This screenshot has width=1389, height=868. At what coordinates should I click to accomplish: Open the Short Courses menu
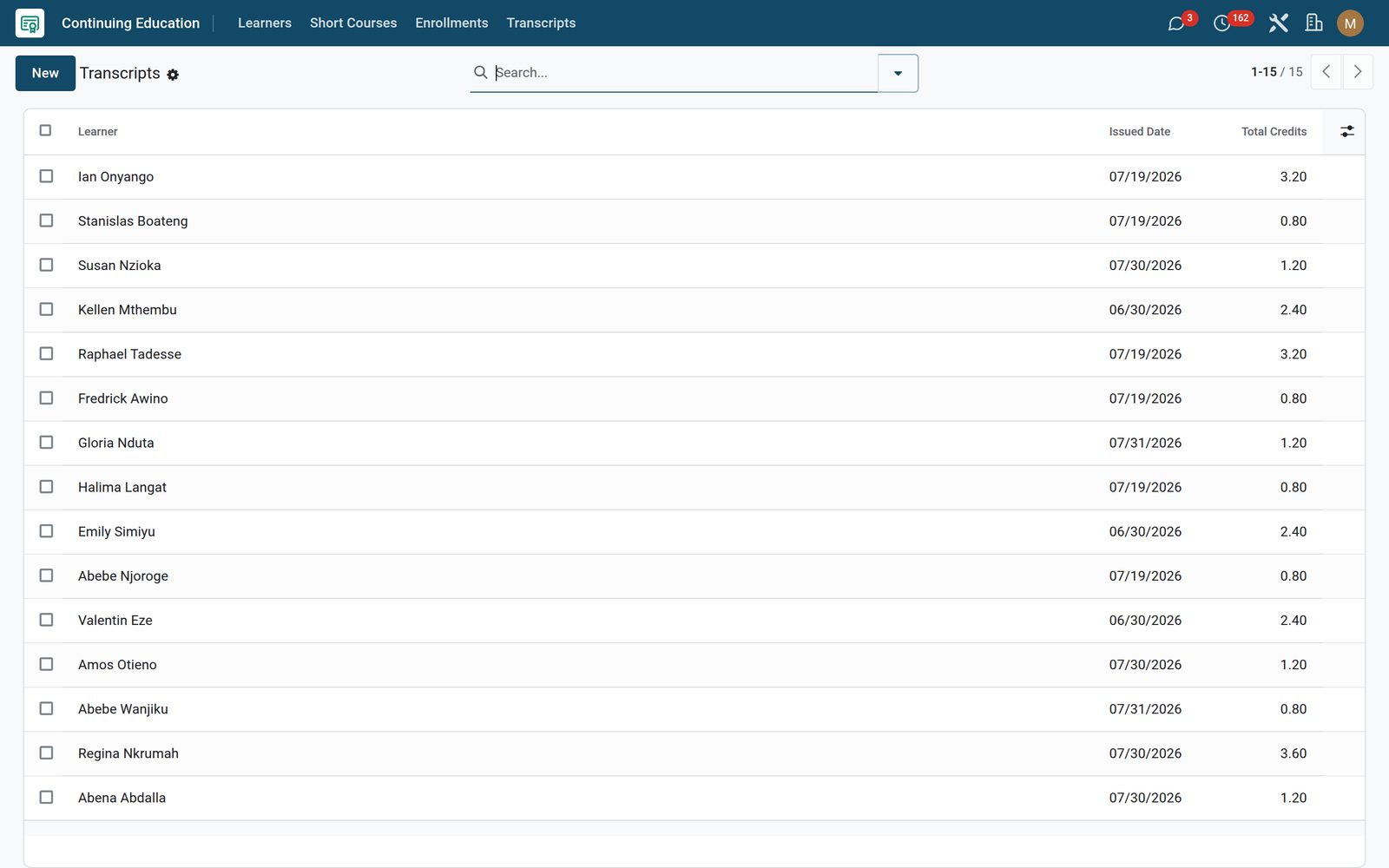click(353, 23)
